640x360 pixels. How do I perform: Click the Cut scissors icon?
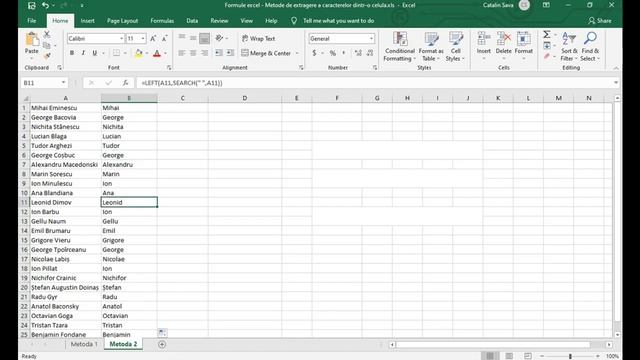47,34
